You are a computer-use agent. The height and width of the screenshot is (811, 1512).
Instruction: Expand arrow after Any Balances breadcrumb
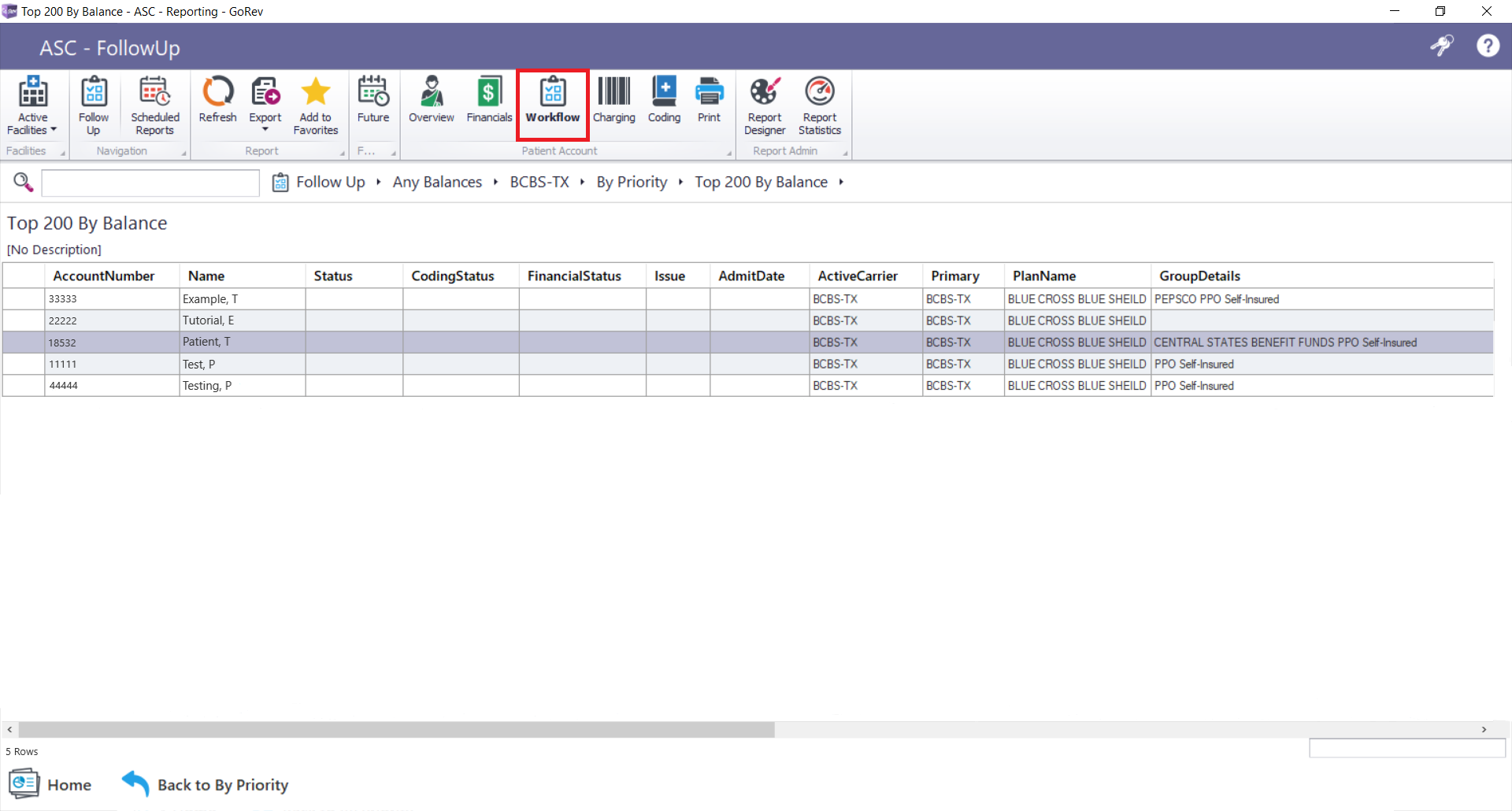495,182
